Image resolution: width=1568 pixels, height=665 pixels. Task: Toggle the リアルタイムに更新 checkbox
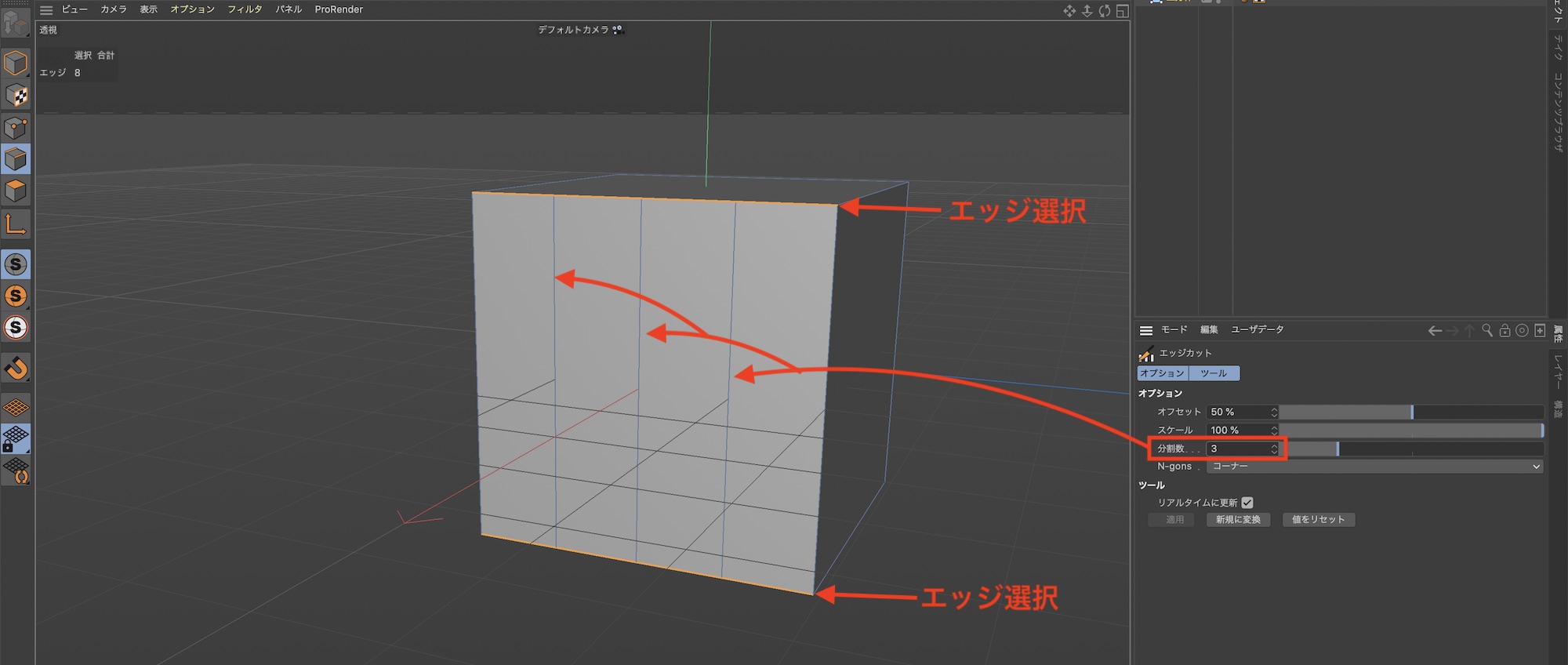(x=1247, y=503)
